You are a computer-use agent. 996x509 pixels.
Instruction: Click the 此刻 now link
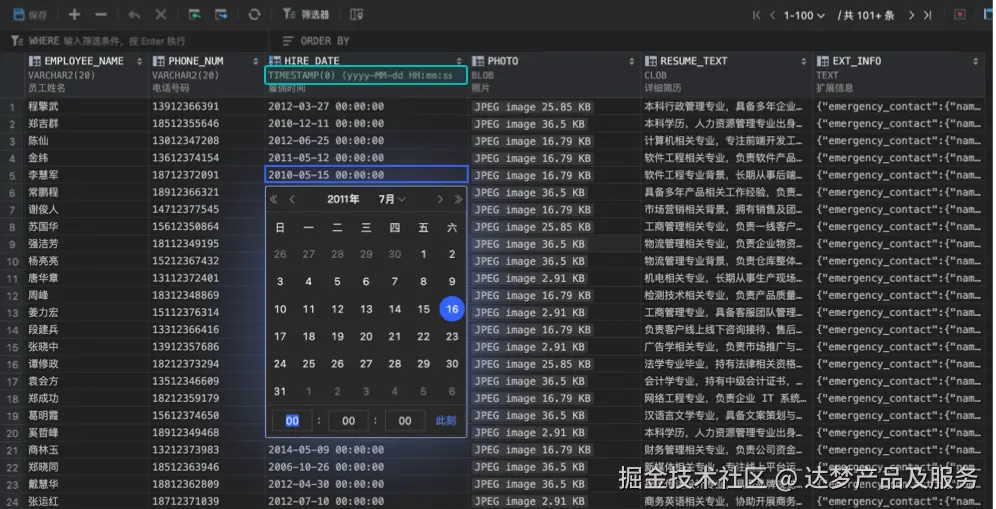pos(446,421)
